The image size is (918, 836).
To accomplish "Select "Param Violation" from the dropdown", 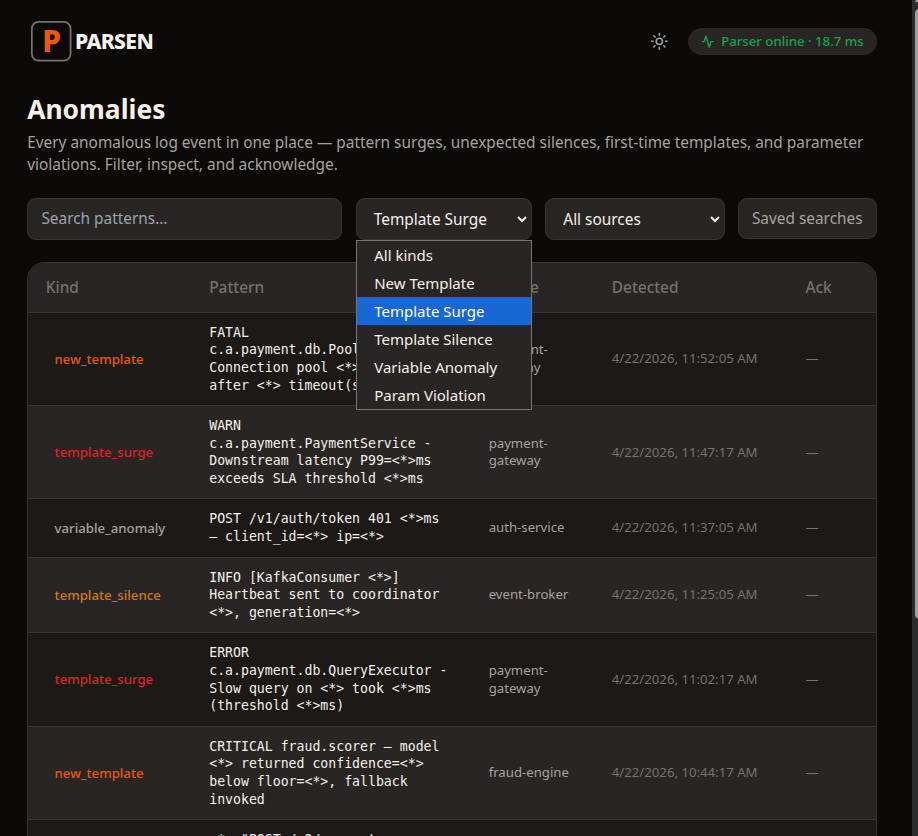I will point(429,395).
